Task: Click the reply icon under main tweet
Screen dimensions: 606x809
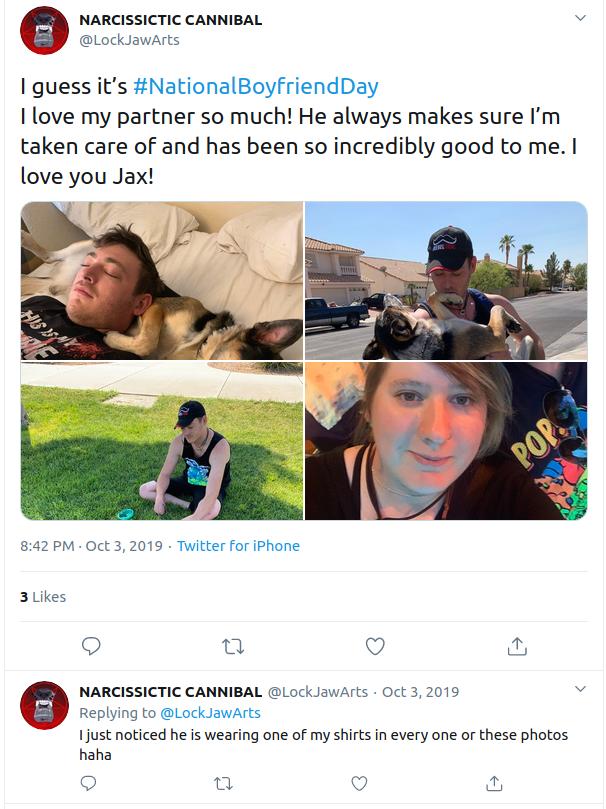Action: pos(91,646)
